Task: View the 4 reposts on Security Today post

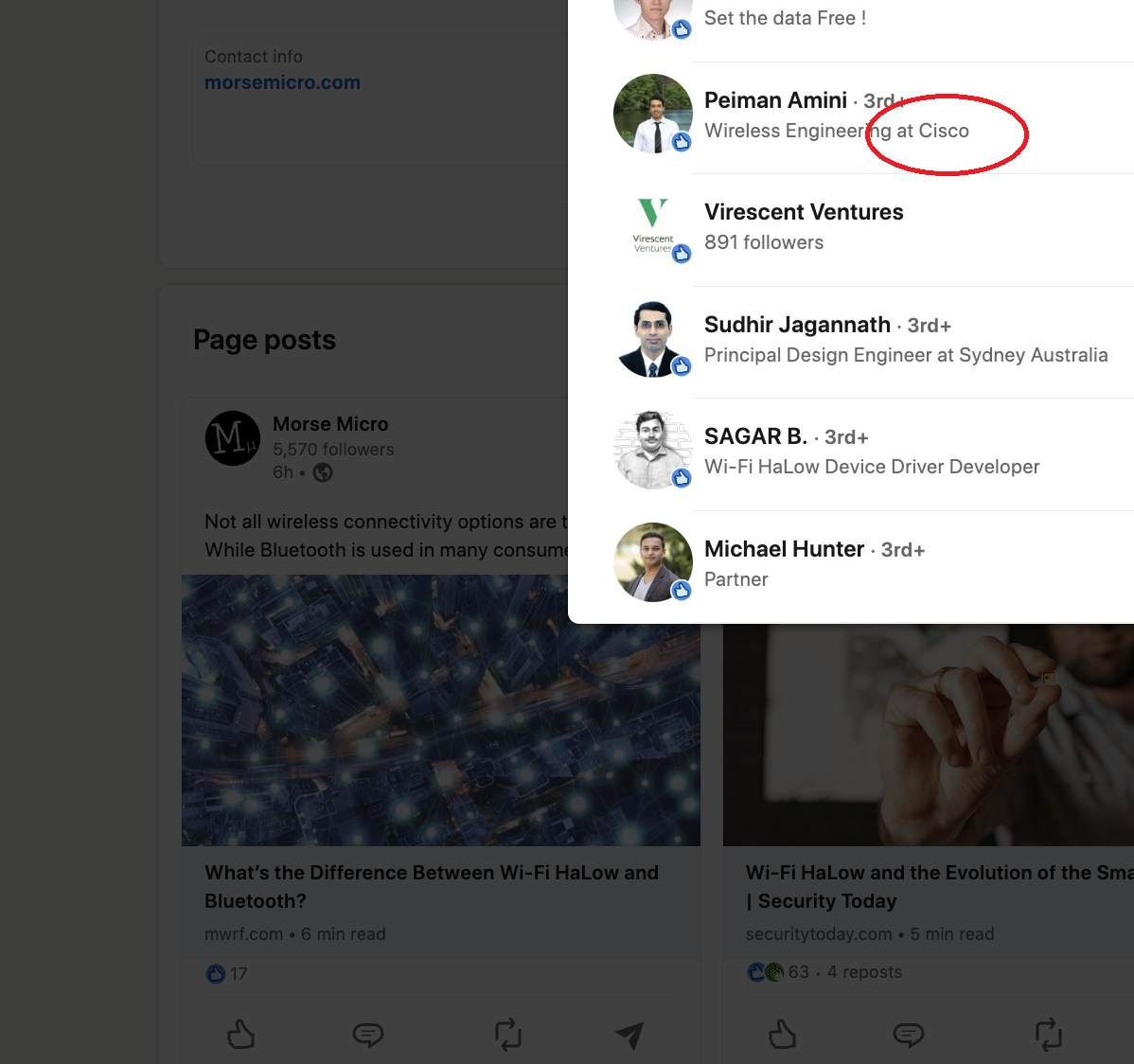Action: pyautogui.click(x=864, y=972)
